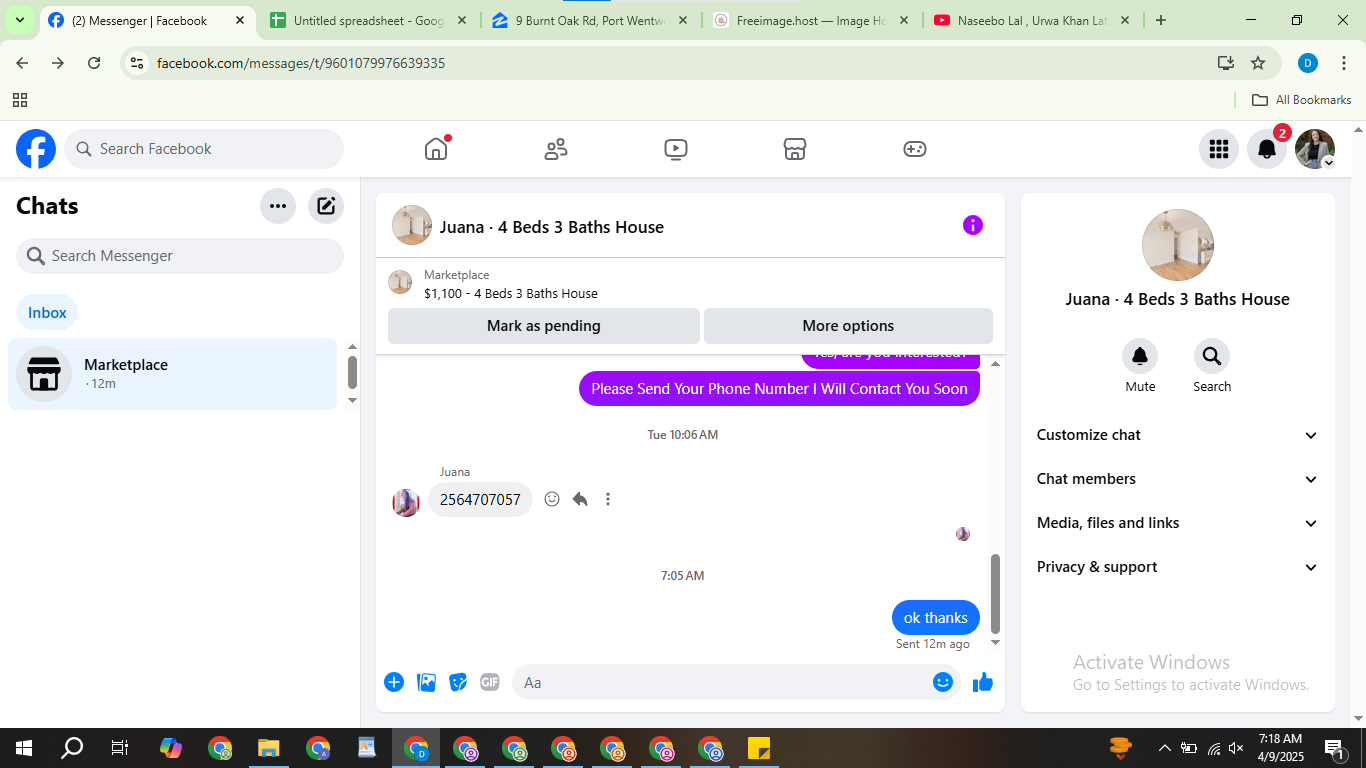Expand Media, files and links section
Screen dimensions: 1366x768
coord(1178,523)
